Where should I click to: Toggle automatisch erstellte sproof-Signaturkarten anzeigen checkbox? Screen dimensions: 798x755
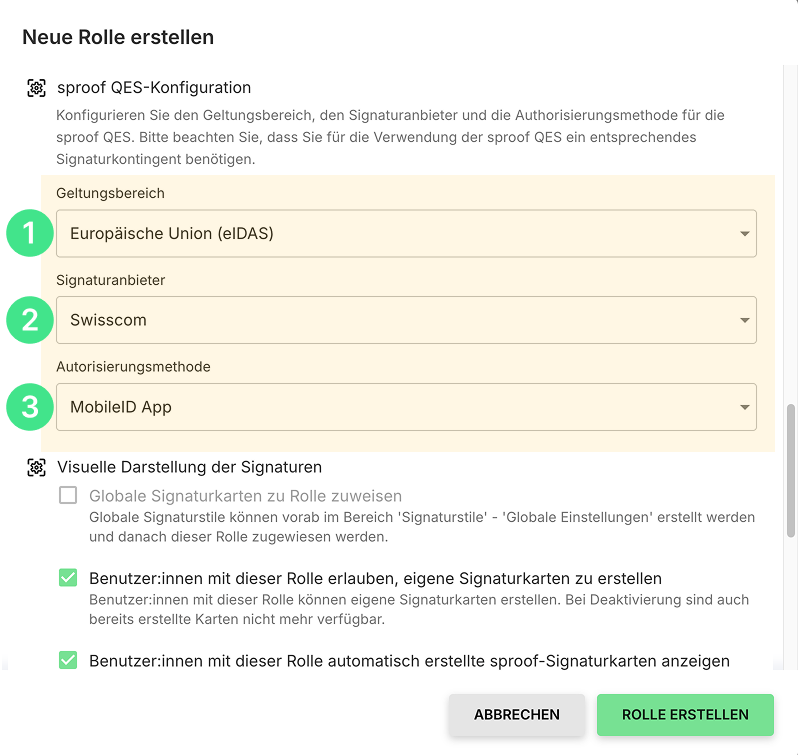[x=68, y=660]
